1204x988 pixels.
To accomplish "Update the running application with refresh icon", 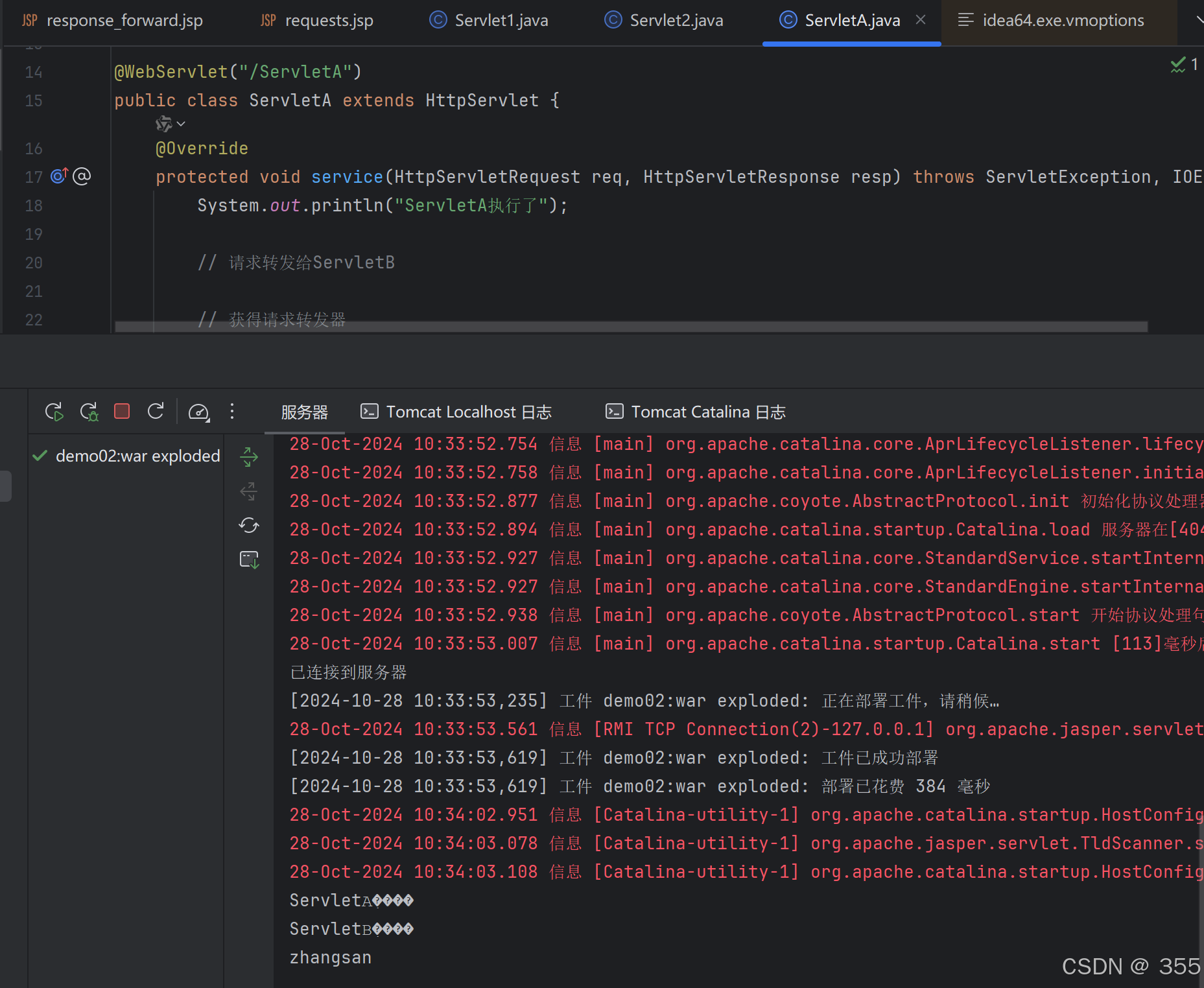I will 155,411.
